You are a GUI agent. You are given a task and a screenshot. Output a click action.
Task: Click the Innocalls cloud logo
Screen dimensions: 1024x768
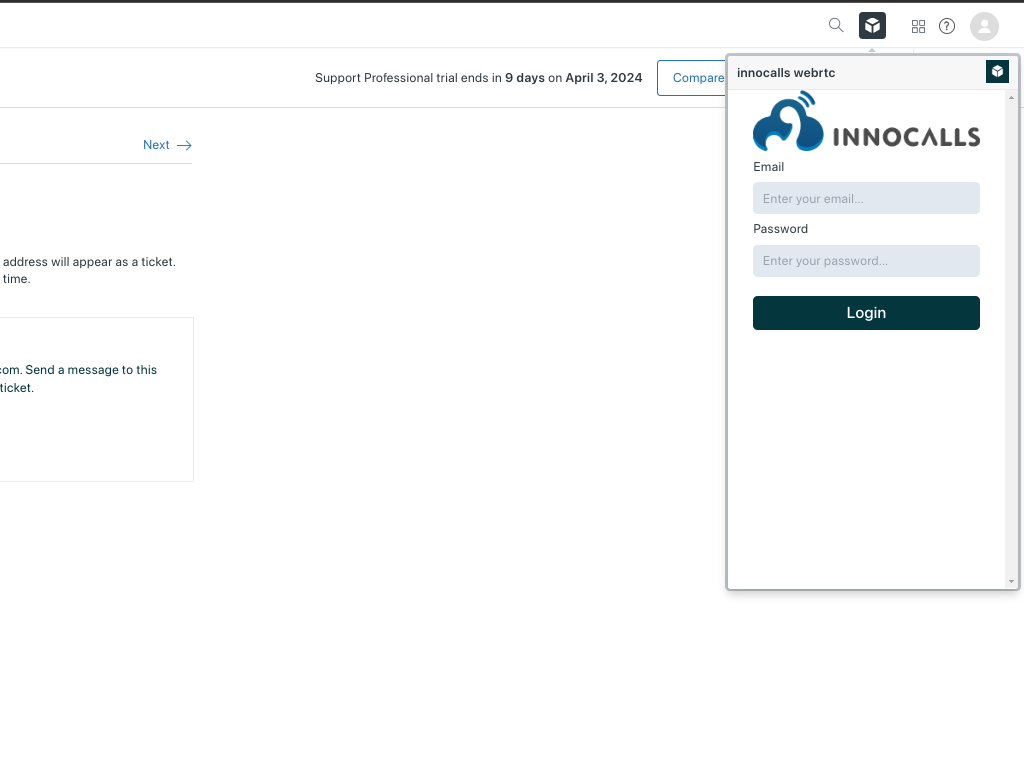[x=788, y=122]
